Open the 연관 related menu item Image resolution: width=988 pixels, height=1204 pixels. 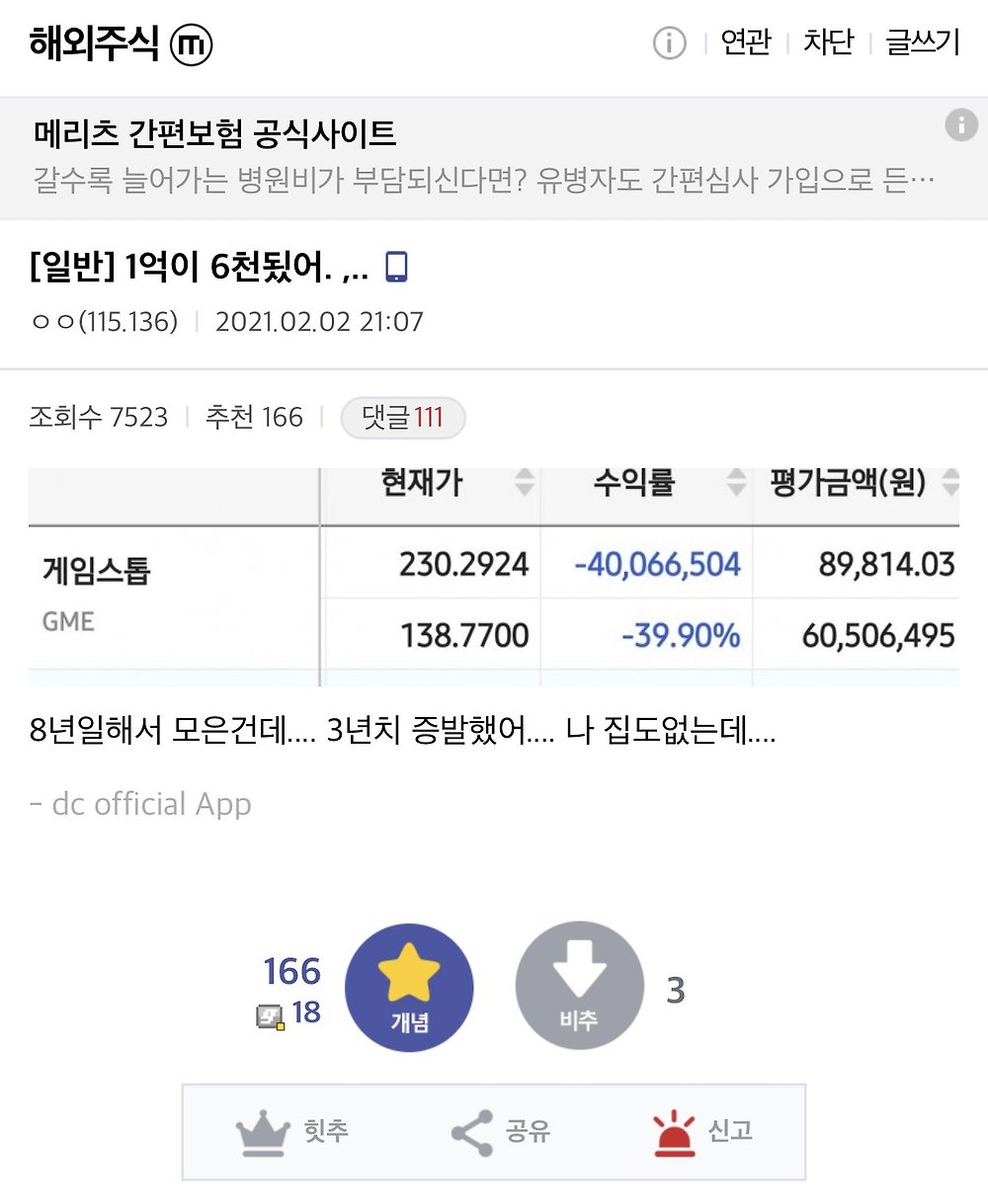click(x=745, y=43)
